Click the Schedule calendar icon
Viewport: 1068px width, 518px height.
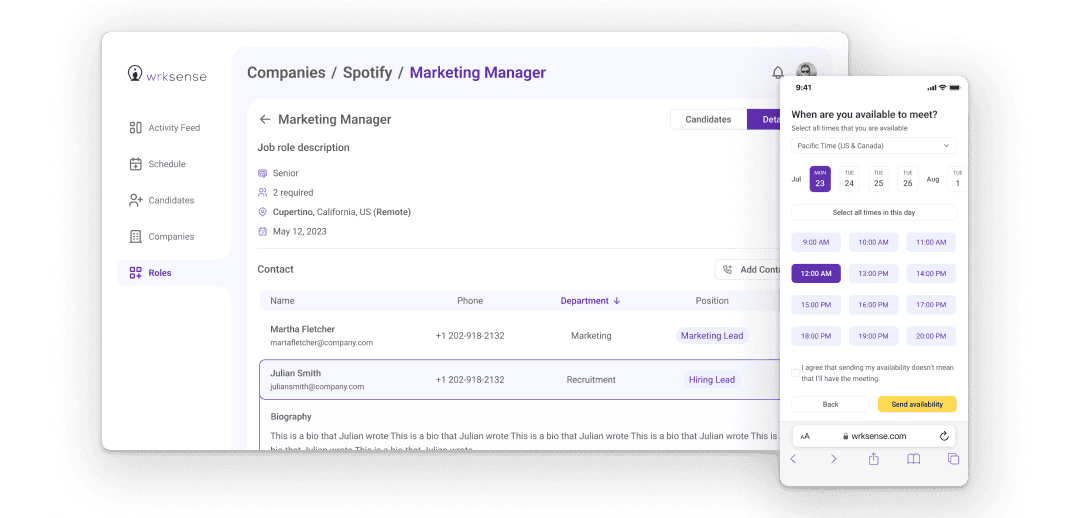coord(135,164)
